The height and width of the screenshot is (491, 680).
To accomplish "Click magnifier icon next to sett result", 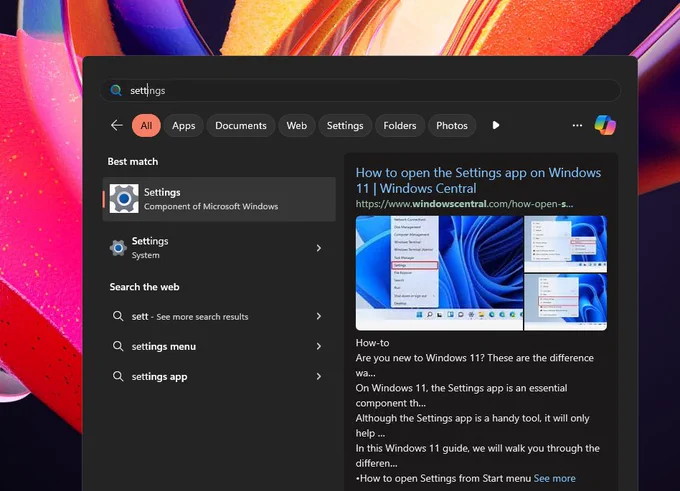I will 118,316.
